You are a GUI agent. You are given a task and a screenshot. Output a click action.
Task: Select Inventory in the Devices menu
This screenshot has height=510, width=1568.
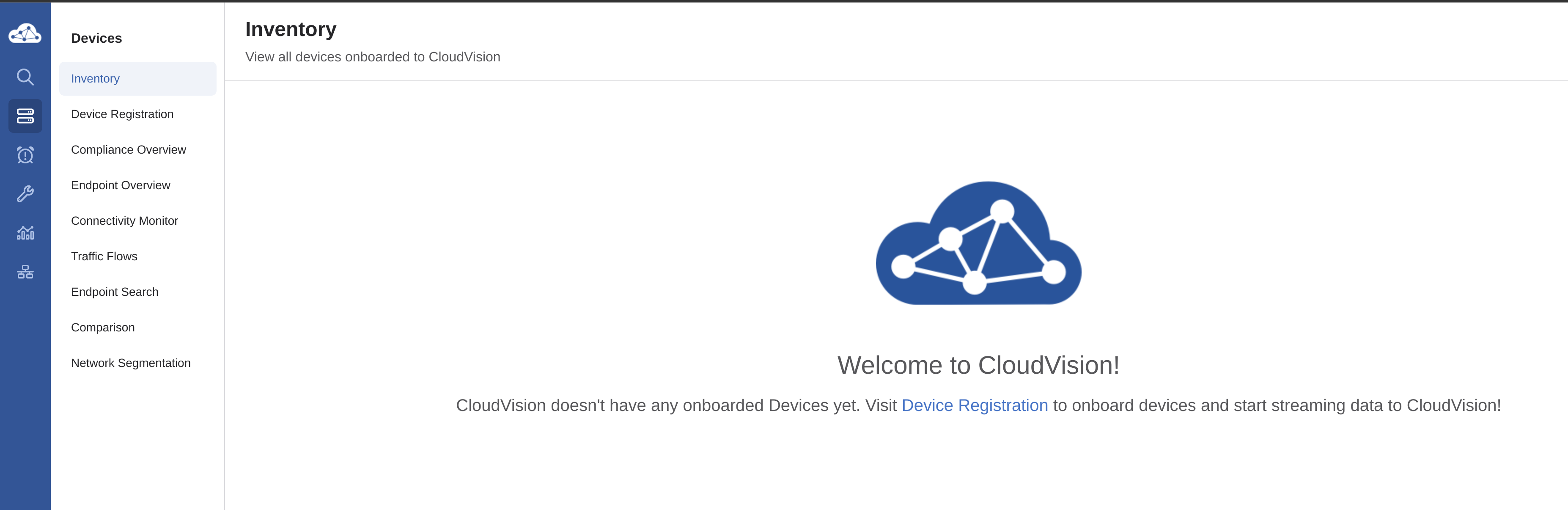137,79
